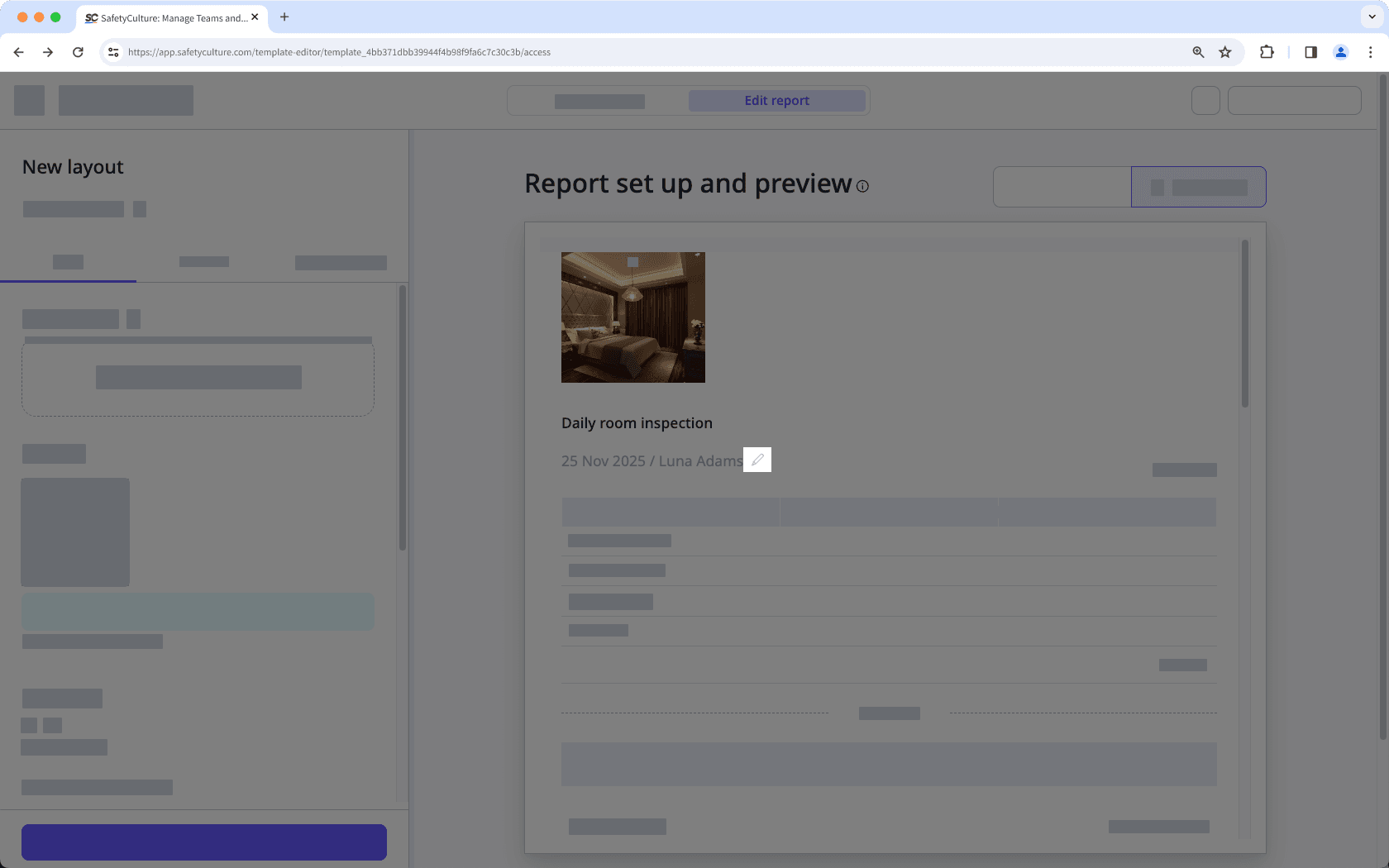The width and height of the screenshot is (1389, 868).
Task: Click the browser profile avatar icon
Action: (1341, 51)
